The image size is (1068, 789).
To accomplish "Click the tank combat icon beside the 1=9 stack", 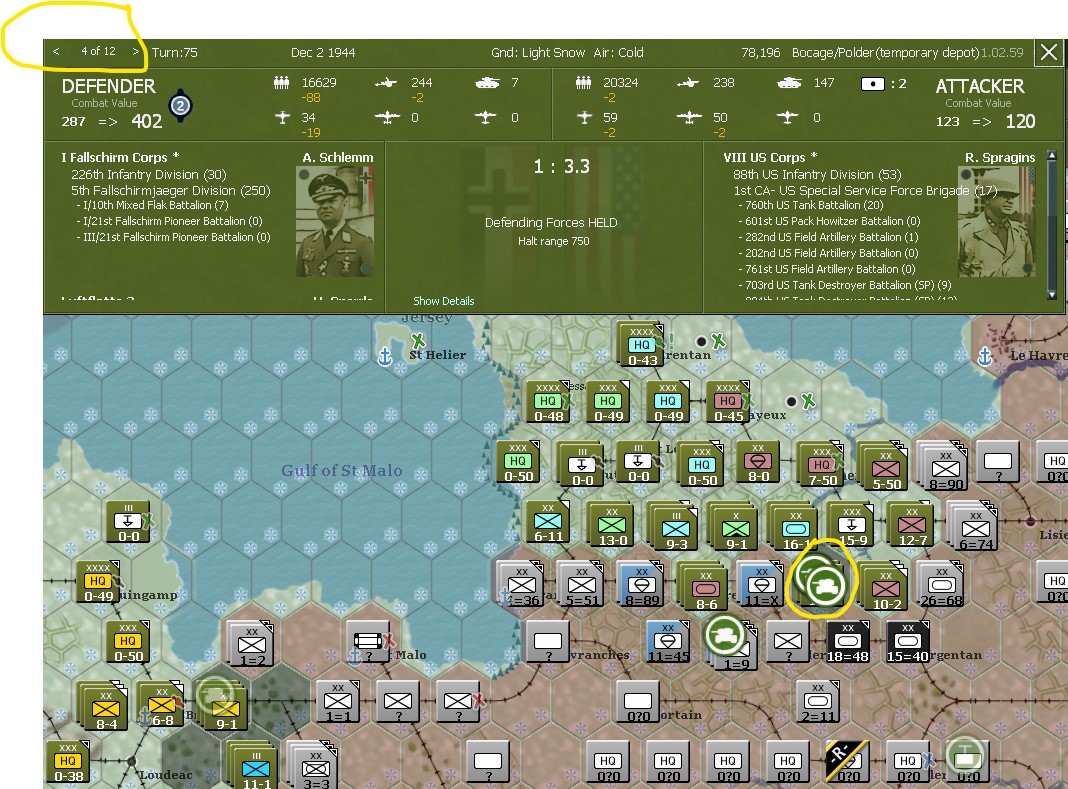I will click(x=726, y=636).
